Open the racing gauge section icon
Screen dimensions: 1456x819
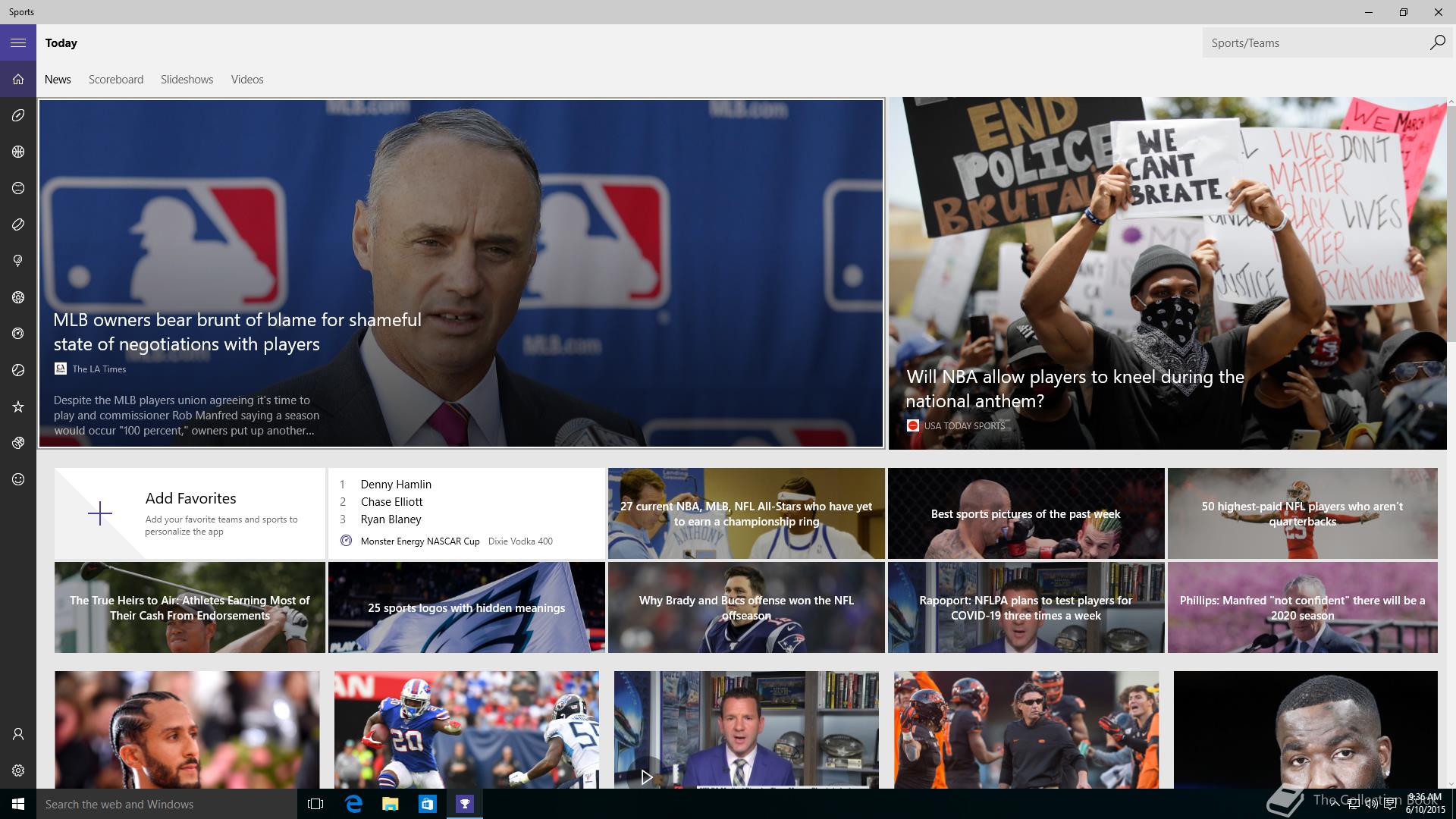point(18,334)
